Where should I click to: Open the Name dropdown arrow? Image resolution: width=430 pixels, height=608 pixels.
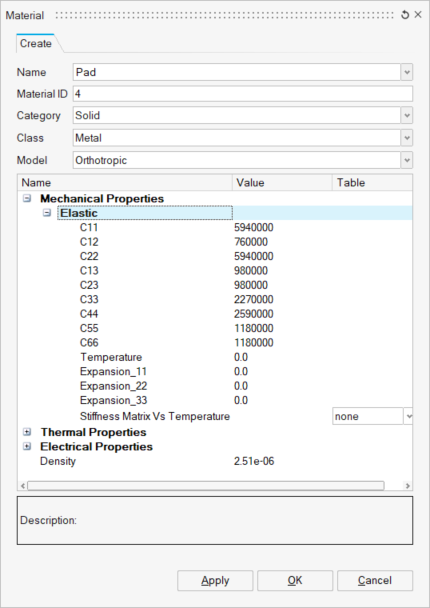click(x=407, y=72)
